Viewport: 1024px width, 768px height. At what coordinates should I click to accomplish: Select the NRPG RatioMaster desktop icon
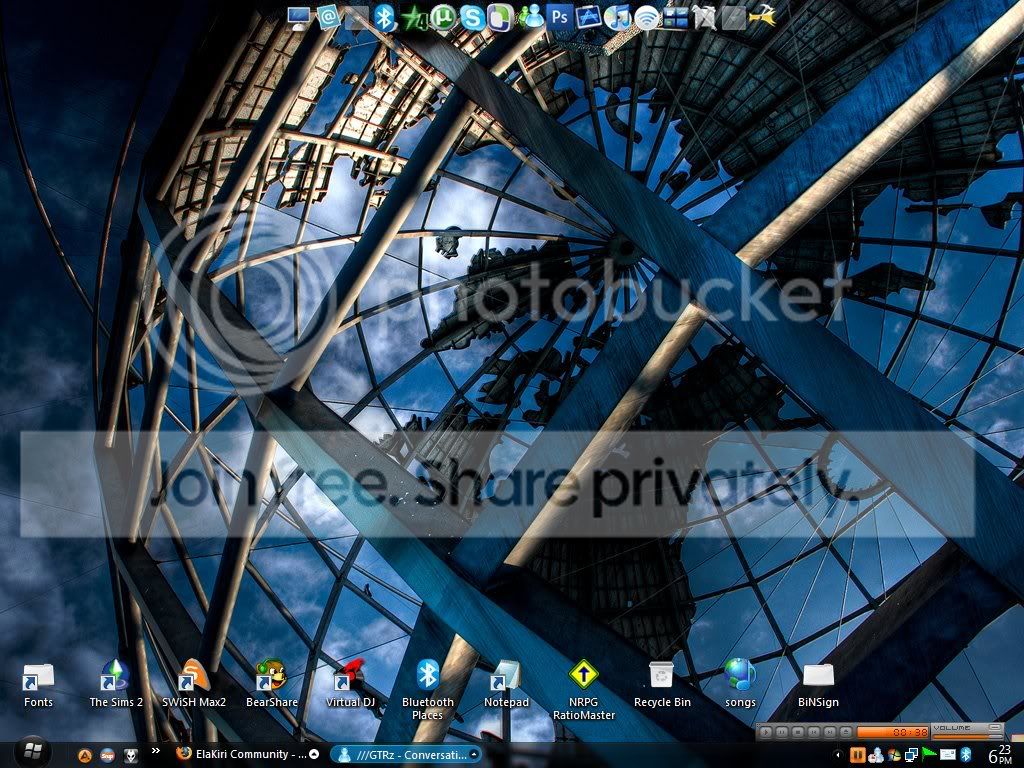584,690
